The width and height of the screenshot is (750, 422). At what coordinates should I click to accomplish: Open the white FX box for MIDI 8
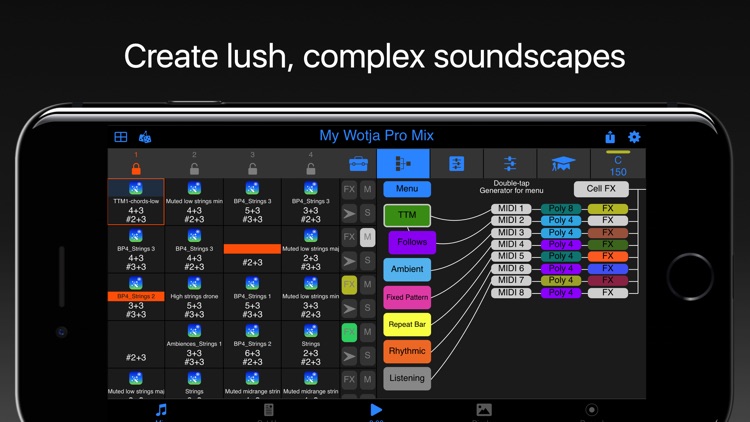607,292
